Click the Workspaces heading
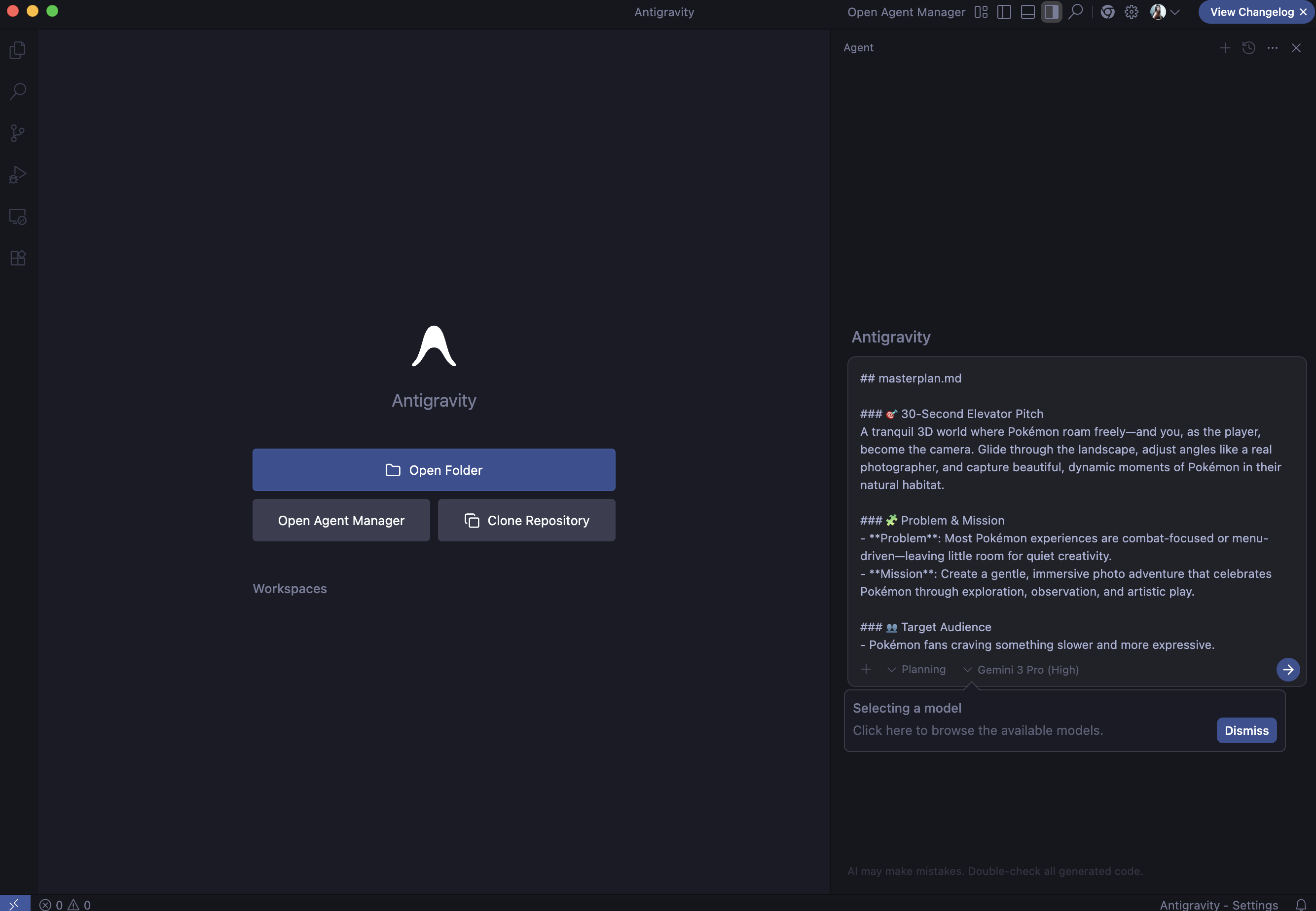Image resolution: width=1316 pixels, height=911 pixels. pyautogui.click(x=290, y=588)
